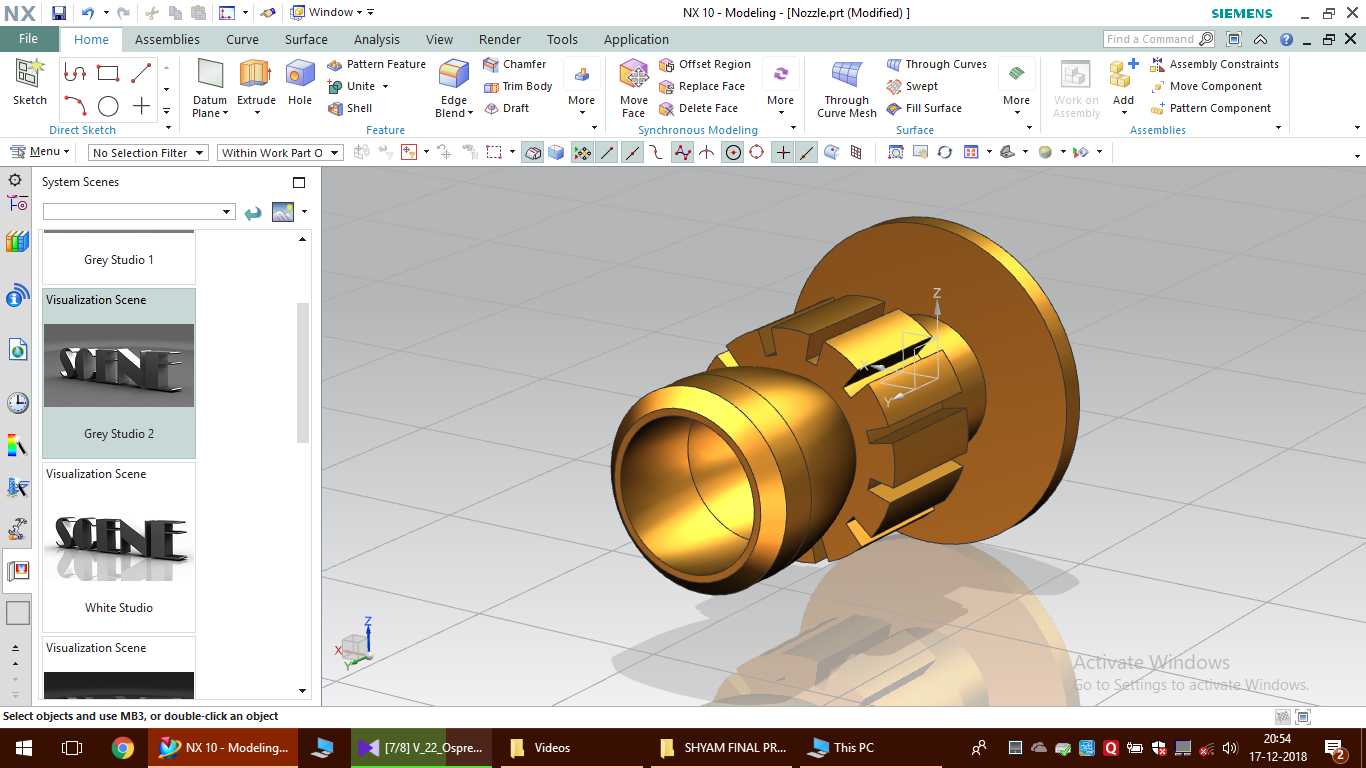Open the scenes filter combo box
Viewport: 1366px width, 768px height.
pos(139,212)
